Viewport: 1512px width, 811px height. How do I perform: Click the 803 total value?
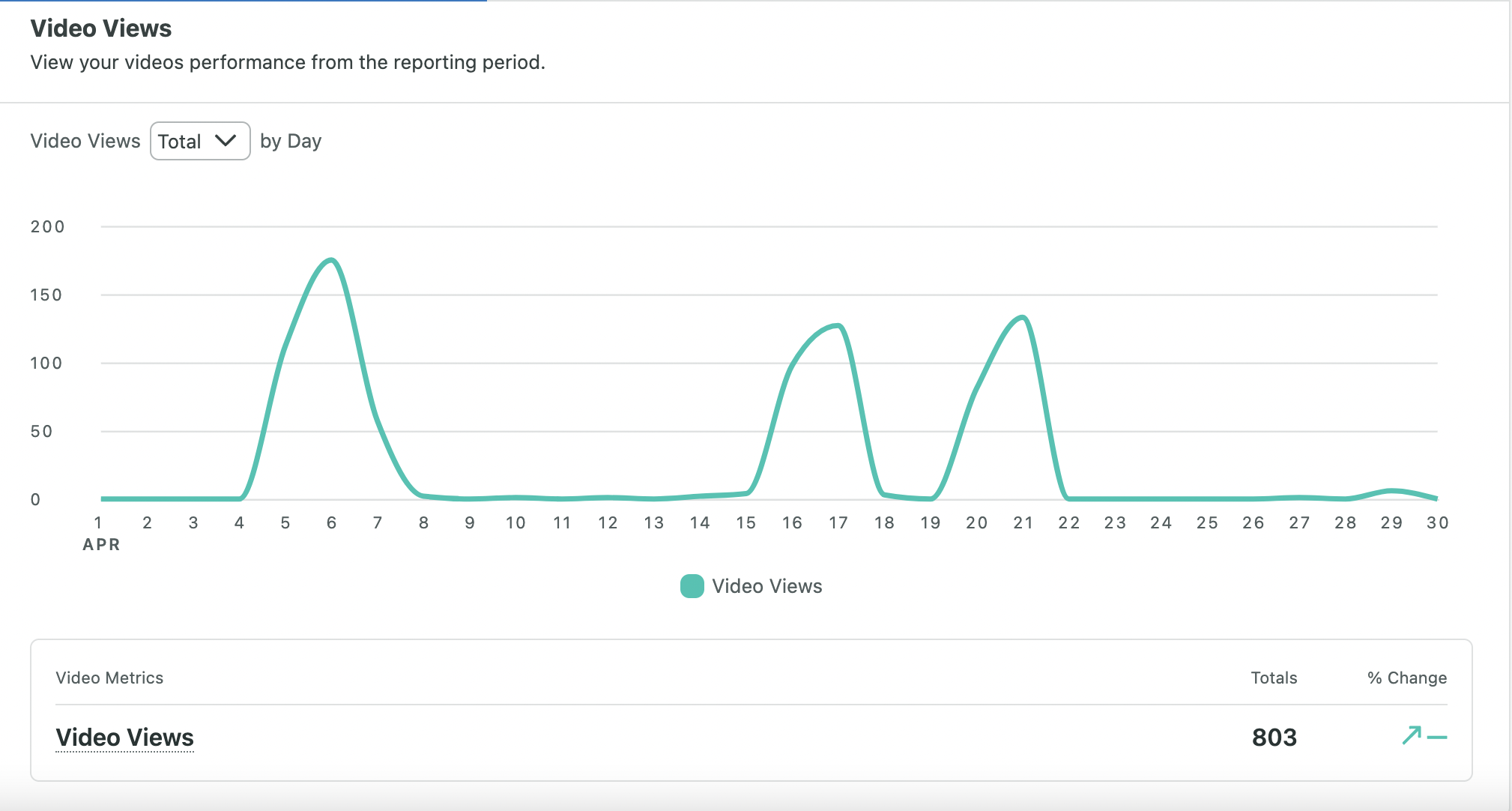(x=1274, y=738)
